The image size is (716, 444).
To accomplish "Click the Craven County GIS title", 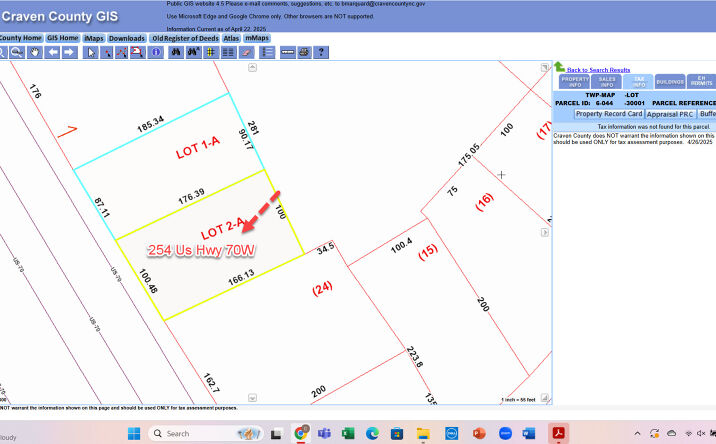I will [x=59, y=16].
